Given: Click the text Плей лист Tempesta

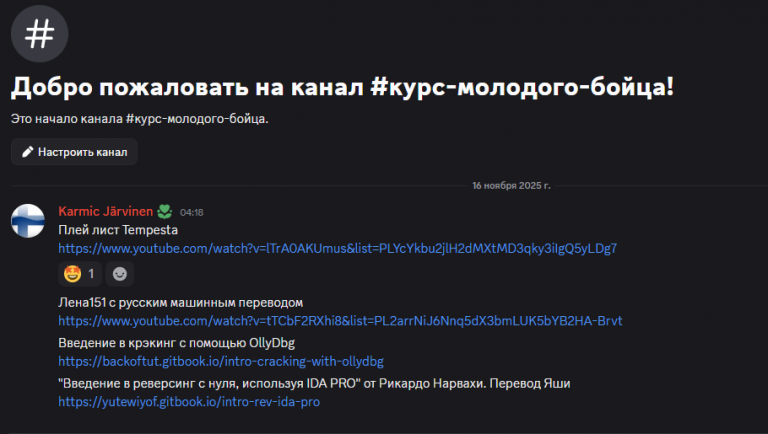Looking at the screenshot, I should coord(118,230).
